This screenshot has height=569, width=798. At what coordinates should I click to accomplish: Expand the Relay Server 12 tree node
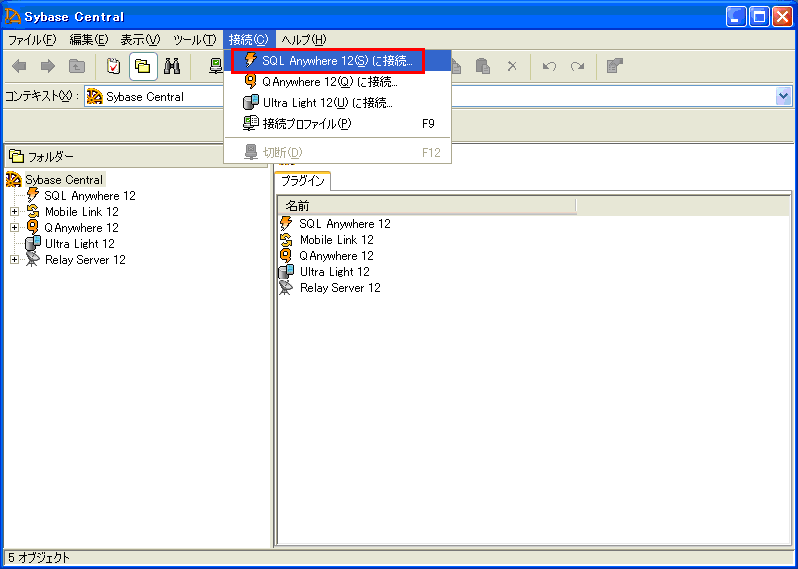(14, 260)
